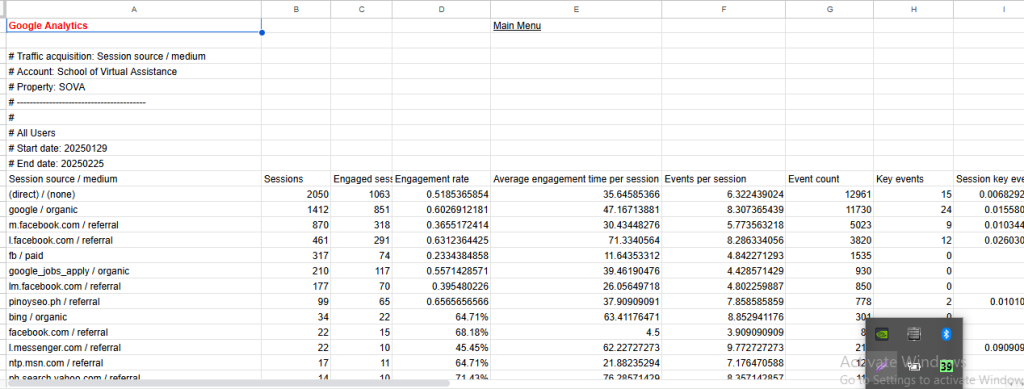This screenshot has width=1024, height=389.
Task: Select the l.messenger.com / referral cell
Action: tap(134, 348)
